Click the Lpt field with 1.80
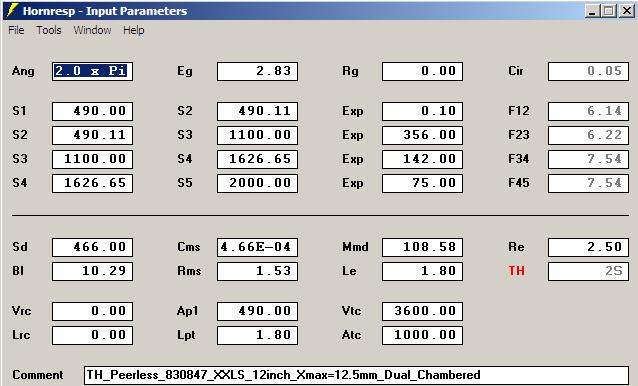 point(257,336)
